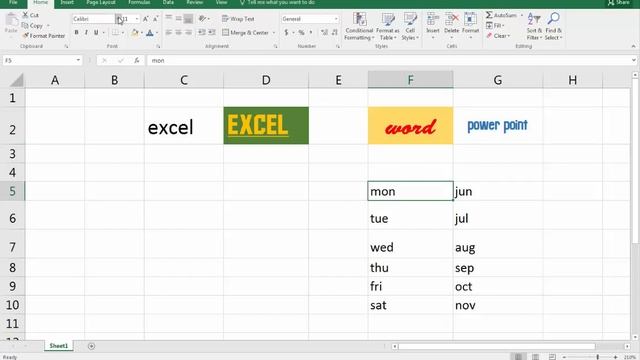Screen dimensions: 640x360
Task: Open Sort & Filter menu
Action: pos(534,26)
